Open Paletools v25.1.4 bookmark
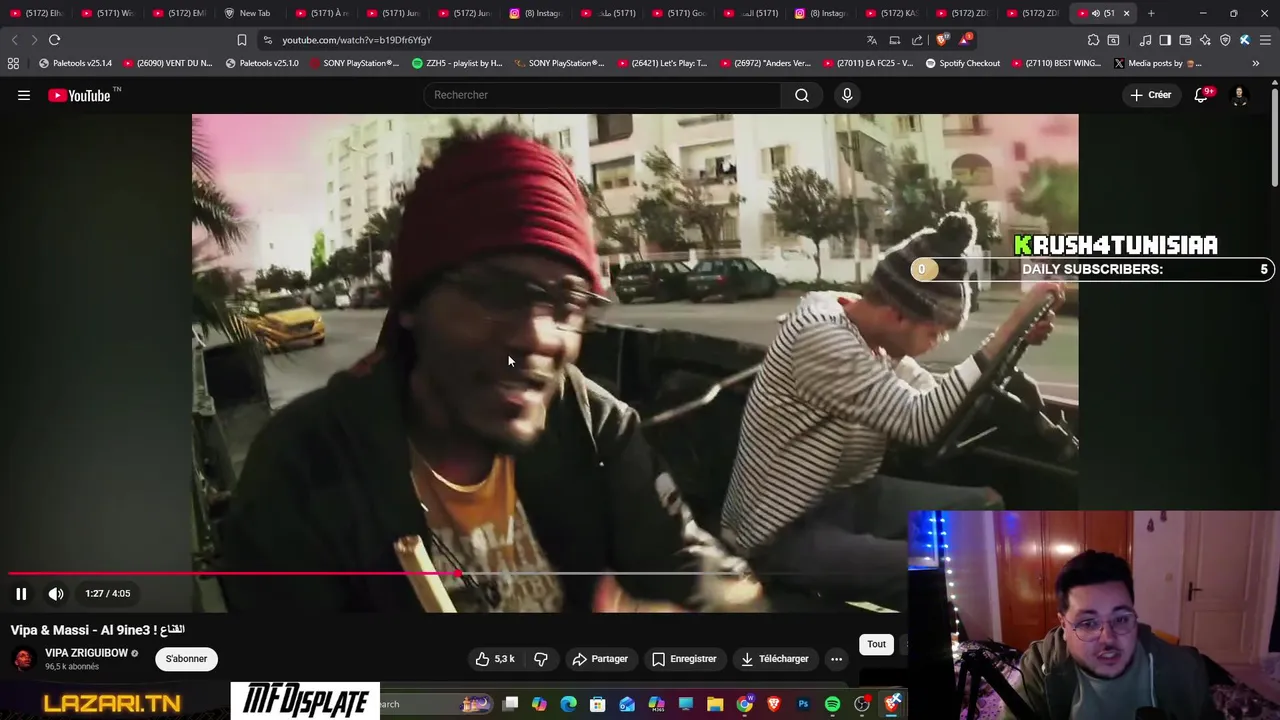1280x720 pixels. point(75,63)
